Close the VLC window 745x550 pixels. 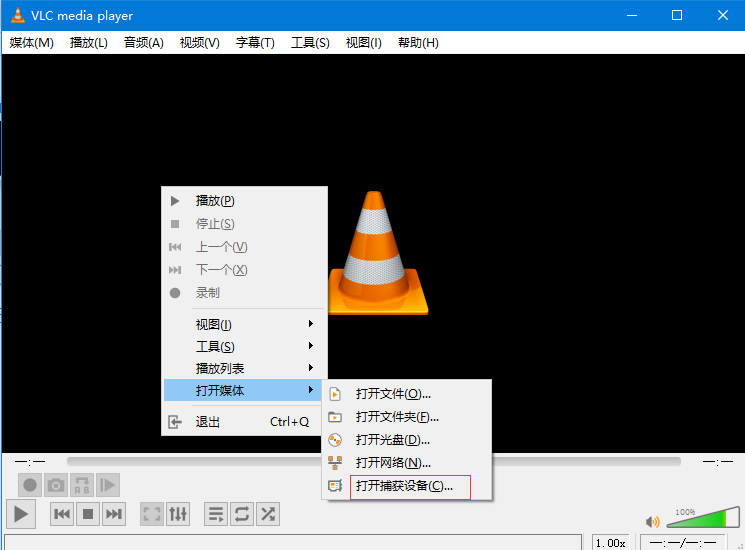(x=723, y=15)
